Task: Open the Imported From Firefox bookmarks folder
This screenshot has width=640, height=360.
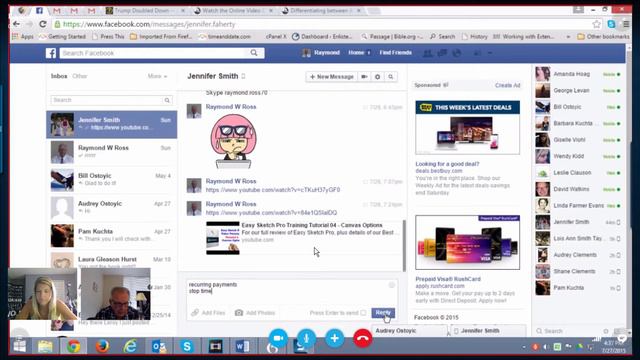Action: point(161,37)
